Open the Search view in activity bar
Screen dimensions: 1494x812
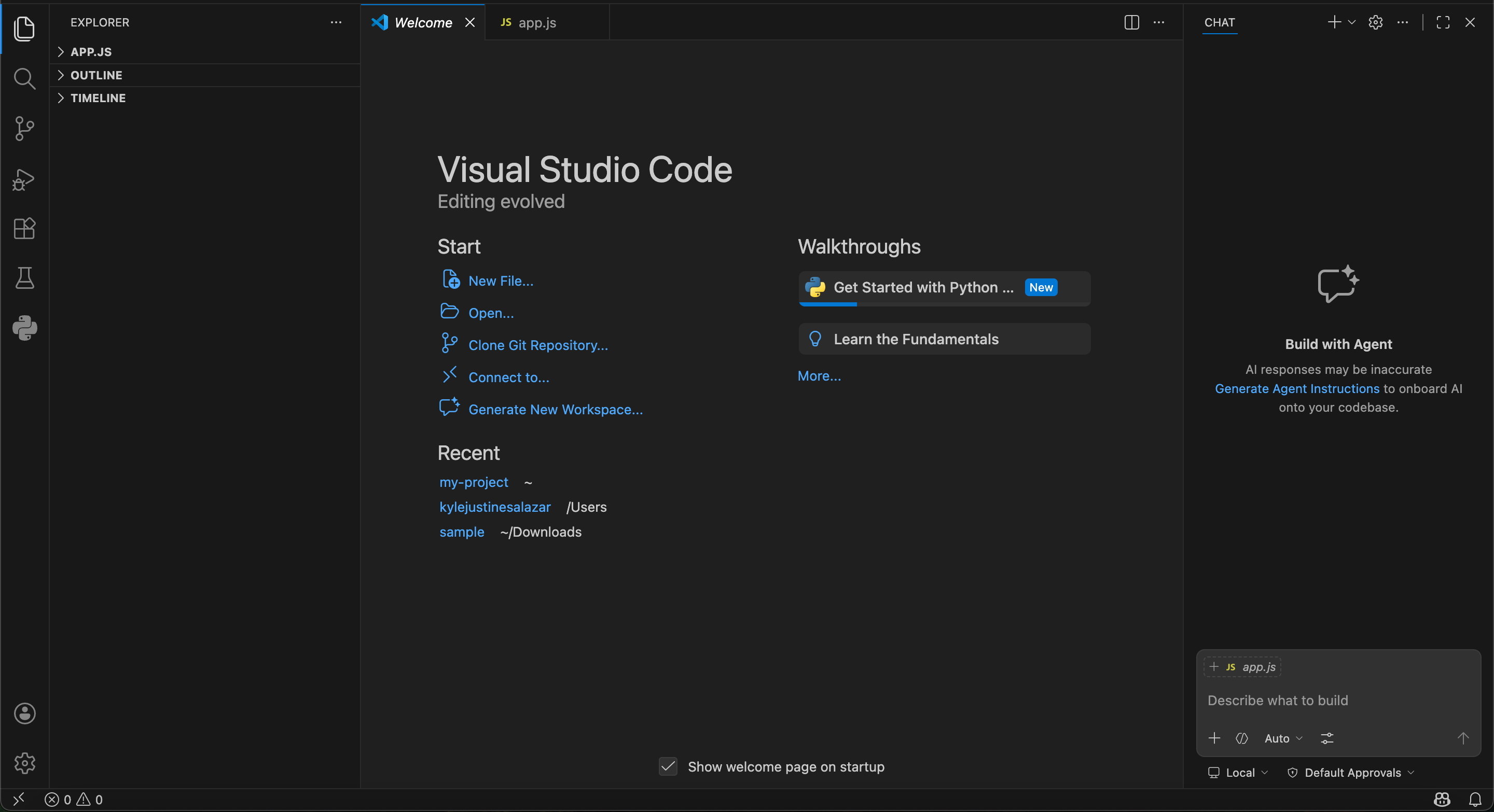[x=24, y=78]
